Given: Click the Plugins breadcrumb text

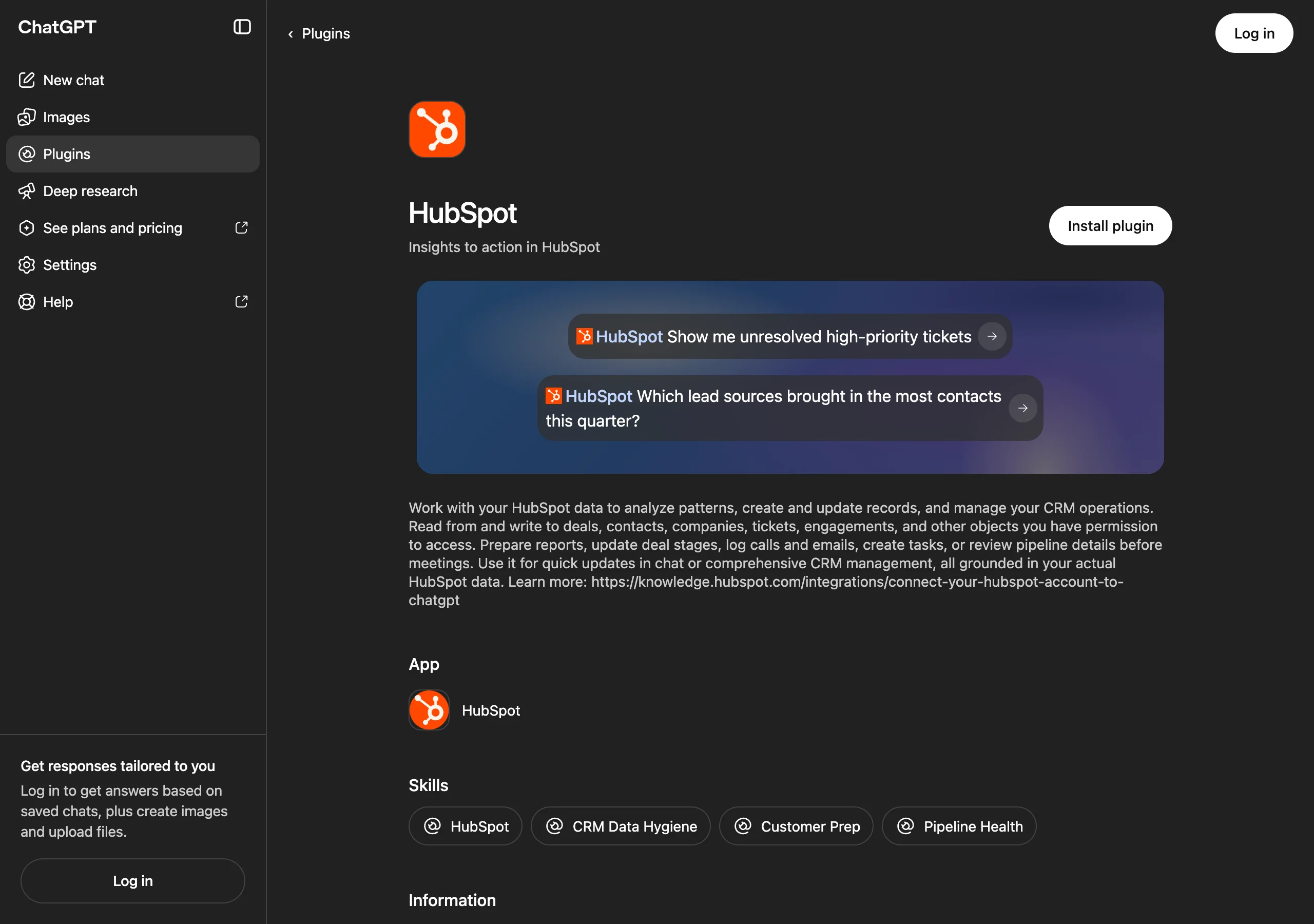Looking at the screenshot, I should [325, 34].
